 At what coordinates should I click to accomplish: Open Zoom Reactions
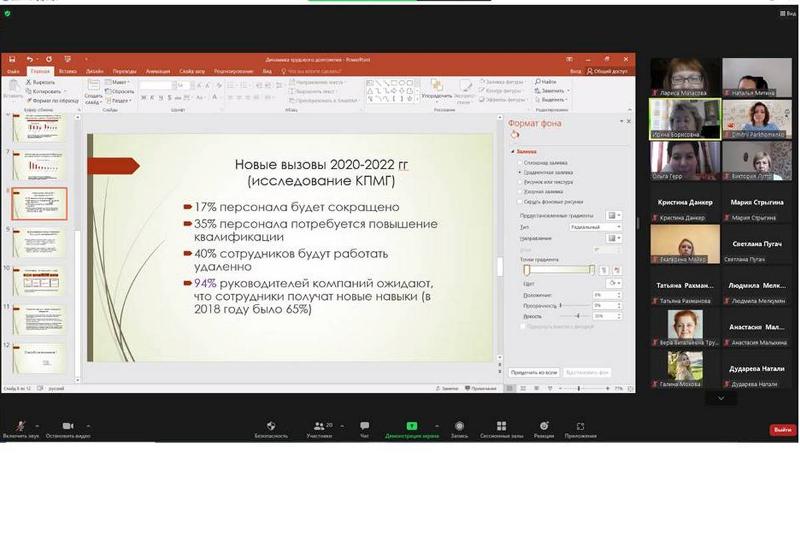coord(543,426)
